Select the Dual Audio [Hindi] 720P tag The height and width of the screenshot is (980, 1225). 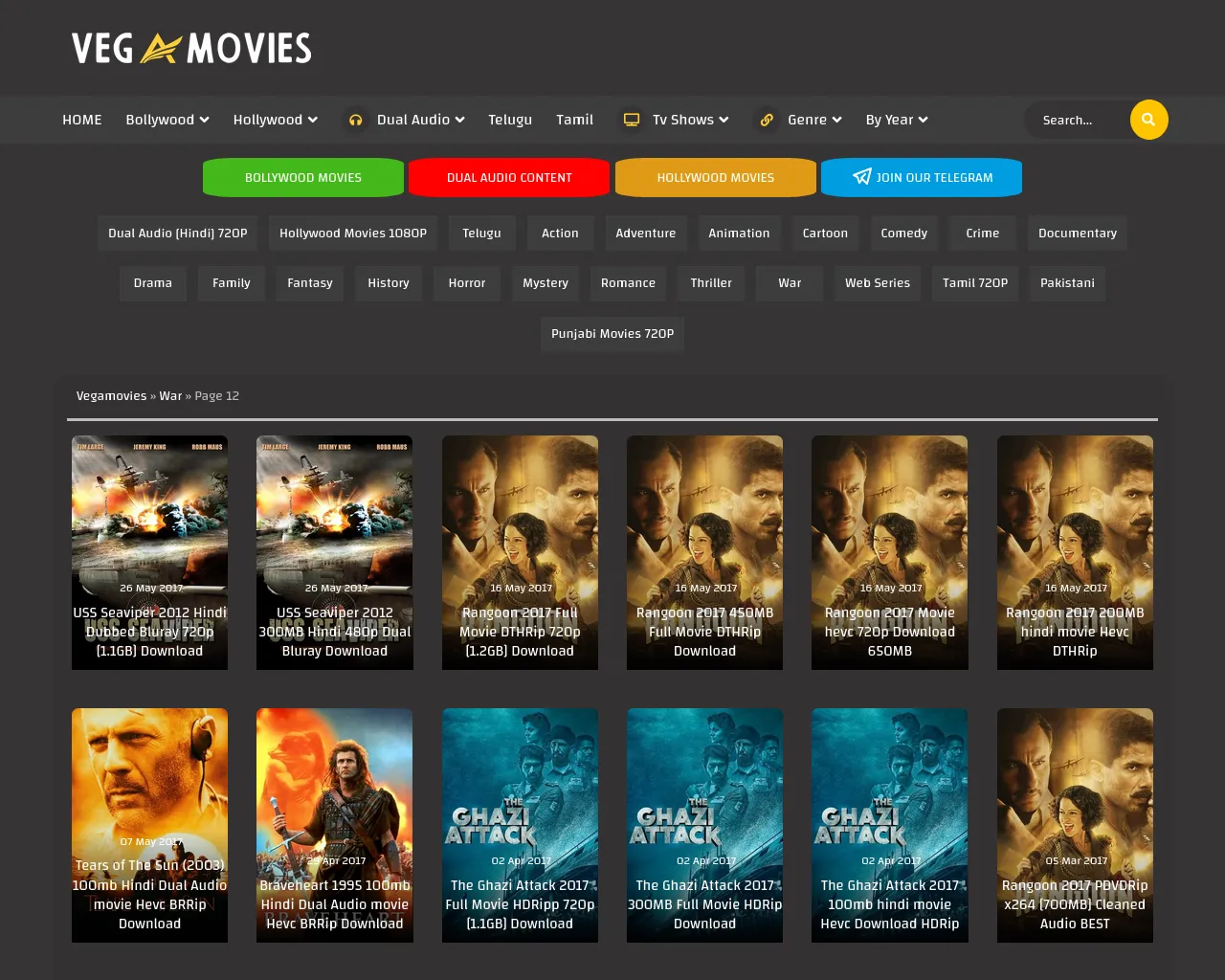[178, 233]
